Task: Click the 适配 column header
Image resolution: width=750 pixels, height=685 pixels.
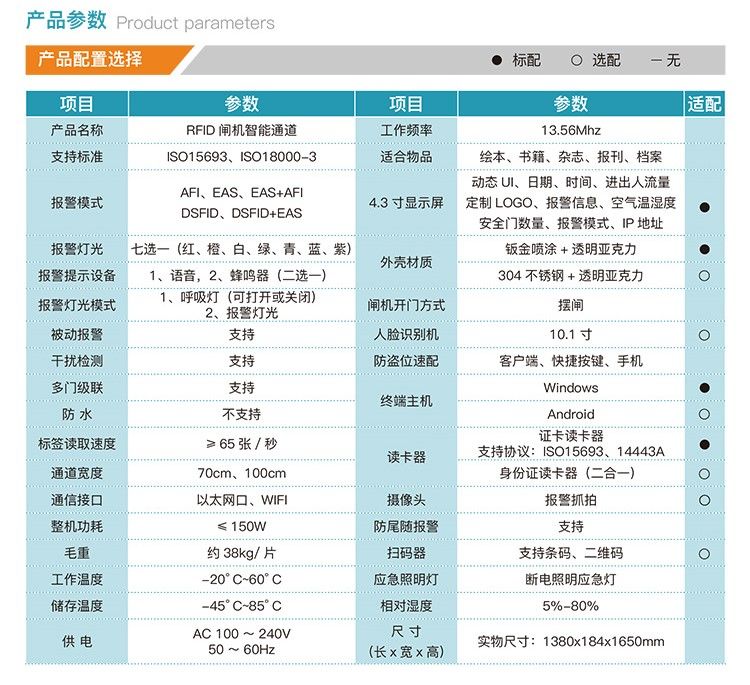Action: click(704, 104)
